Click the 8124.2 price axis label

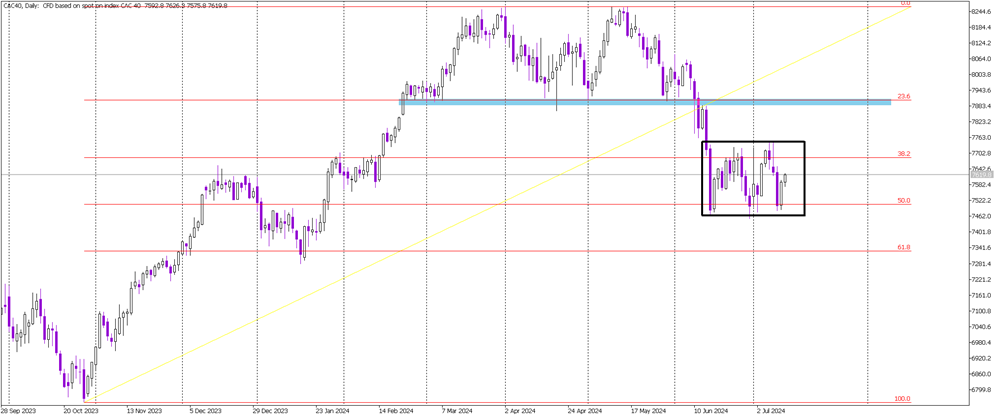(x=980, y=43)
